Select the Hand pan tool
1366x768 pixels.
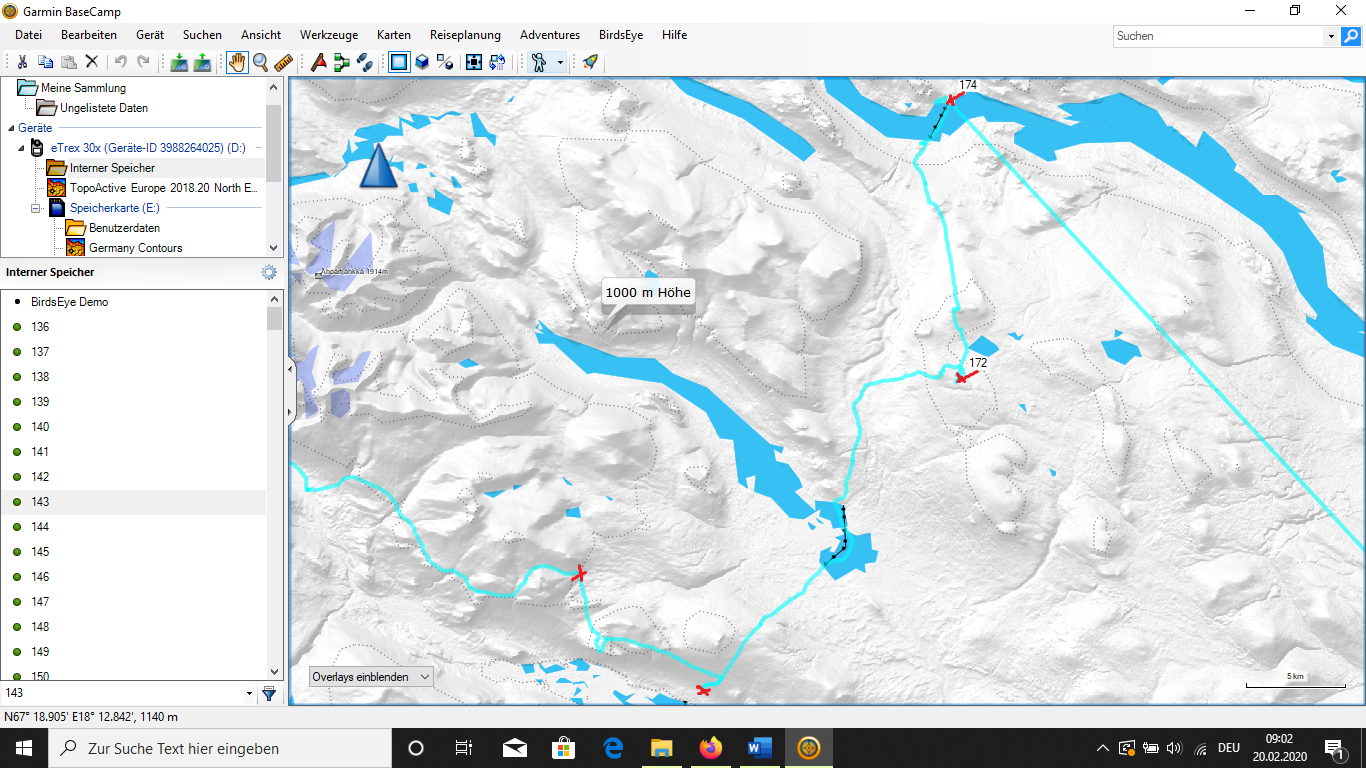point(238,62)
